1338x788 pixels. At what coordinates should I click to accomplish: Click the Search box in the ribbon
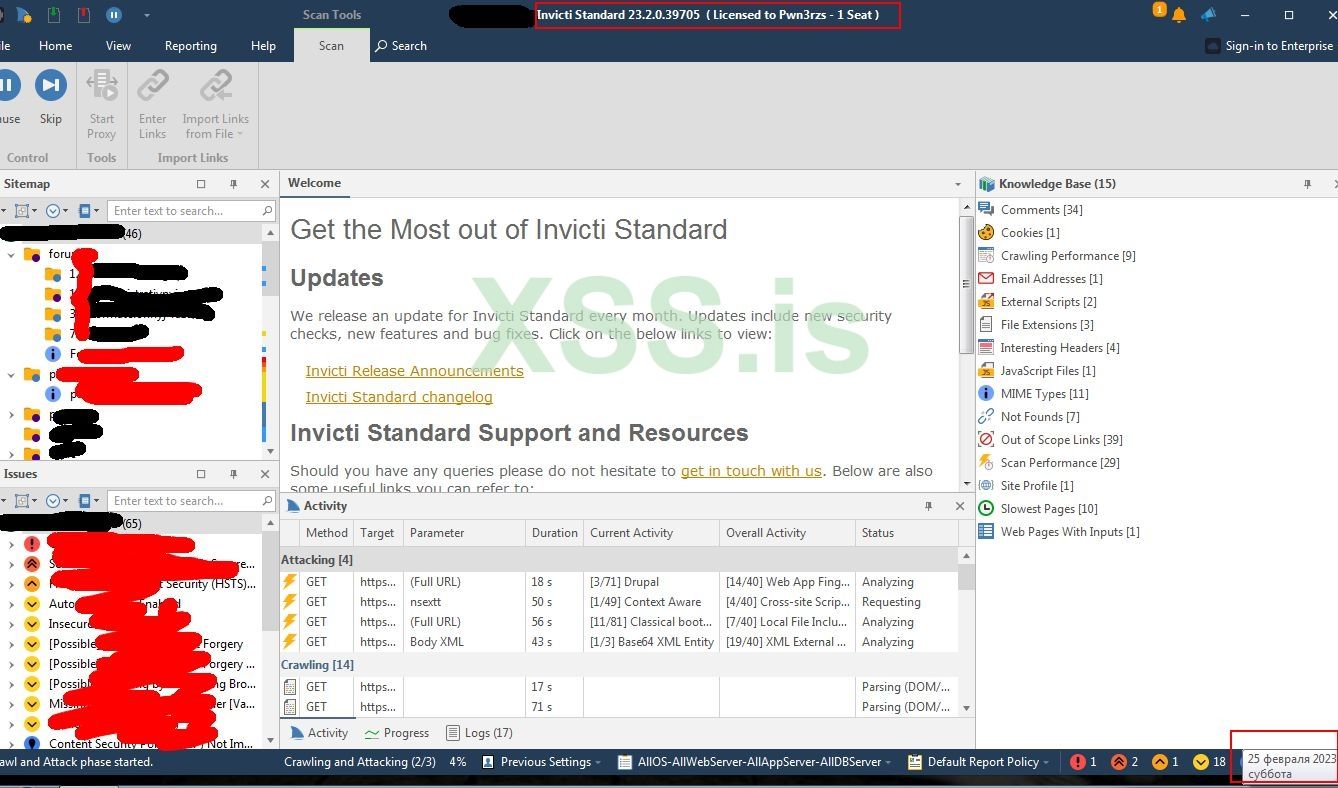coord(401,46)
